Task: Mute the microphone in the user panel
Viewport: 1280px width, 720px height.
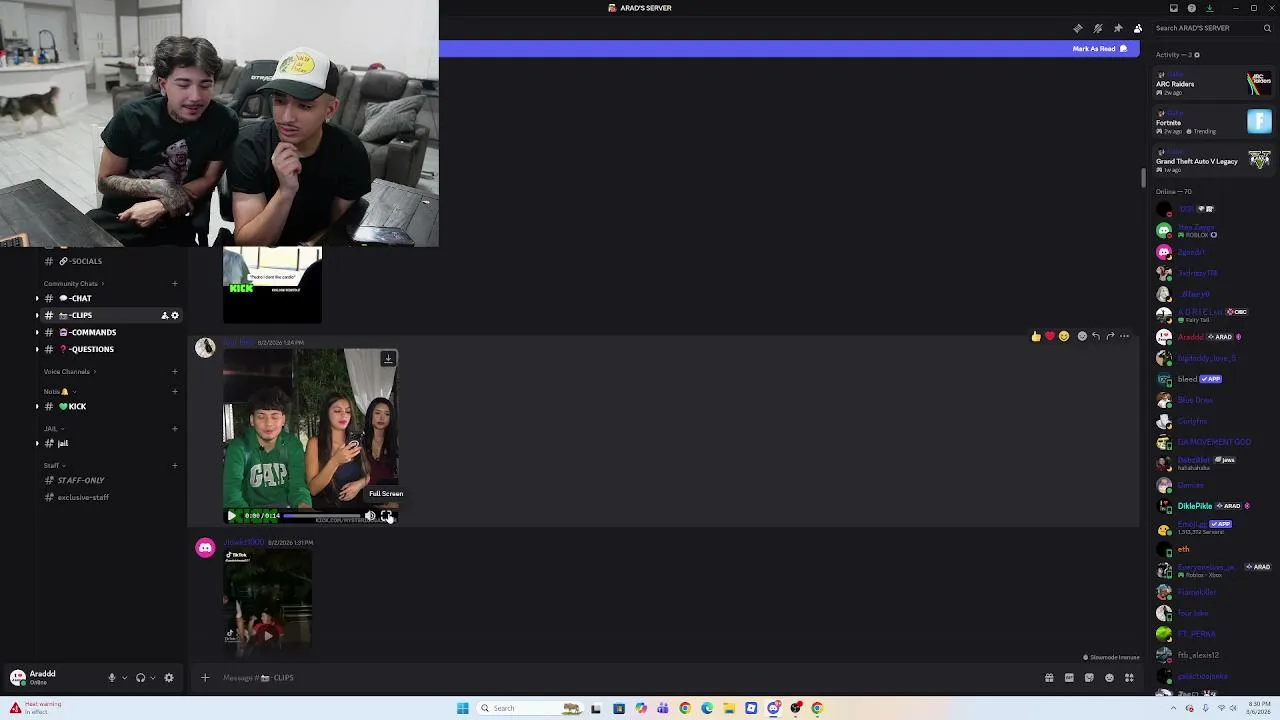Action: (x=112, y=677)
